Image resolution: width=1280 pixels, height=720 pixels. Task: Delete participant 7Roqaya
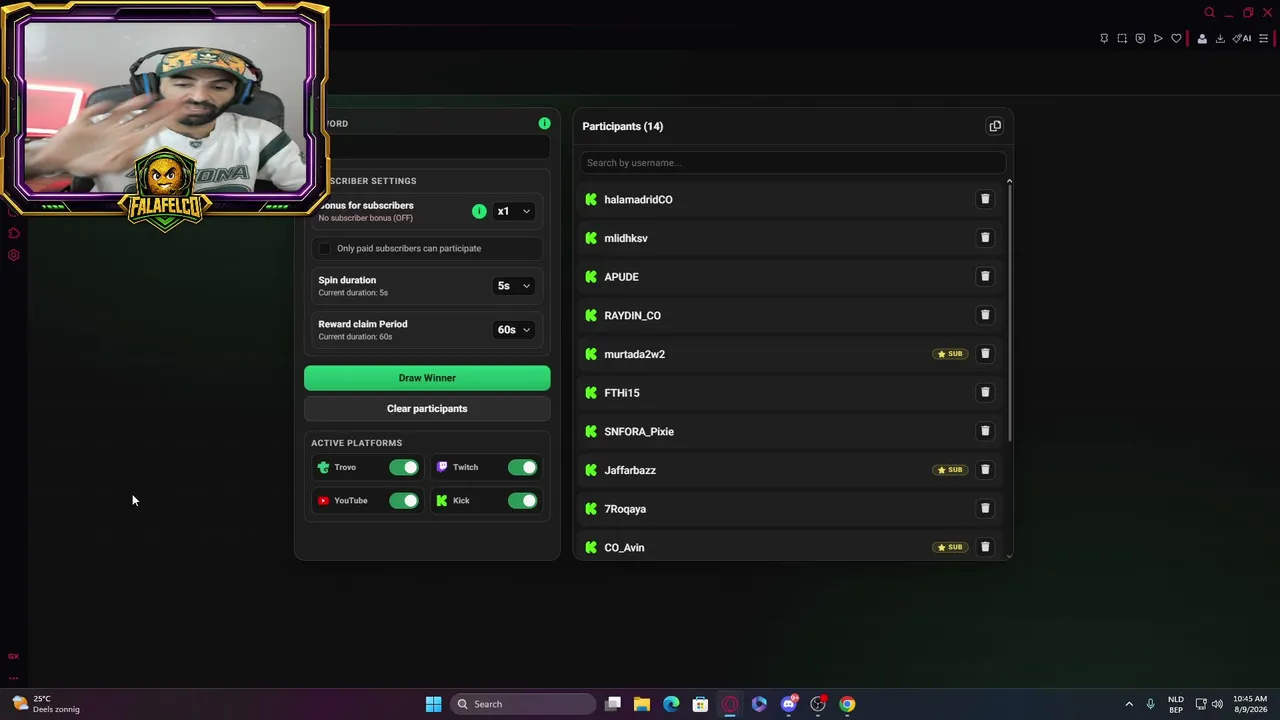pos(985,508)
